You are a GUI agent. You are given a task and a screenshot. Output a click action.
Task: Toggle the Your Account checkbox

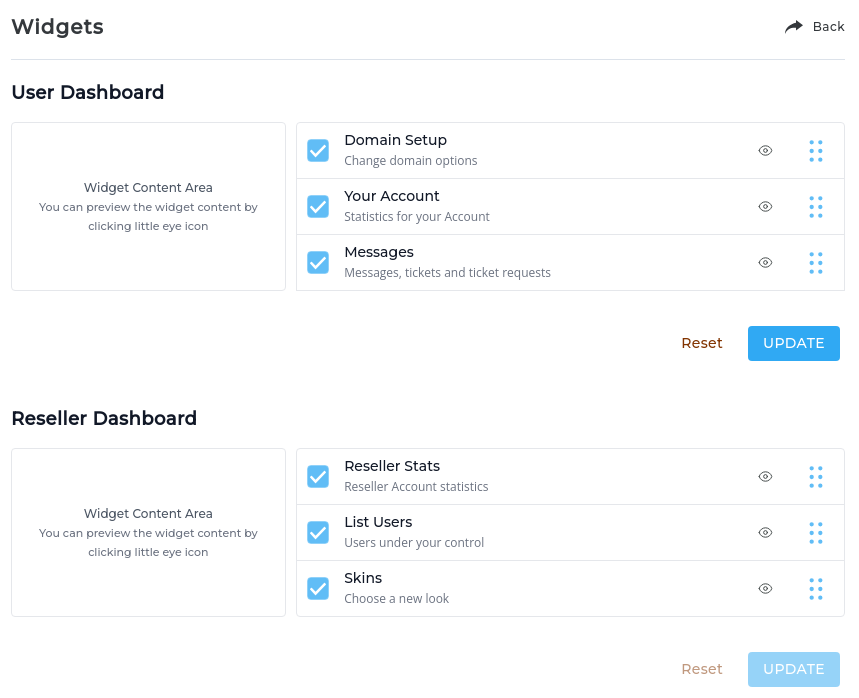(x=318, y=206)
